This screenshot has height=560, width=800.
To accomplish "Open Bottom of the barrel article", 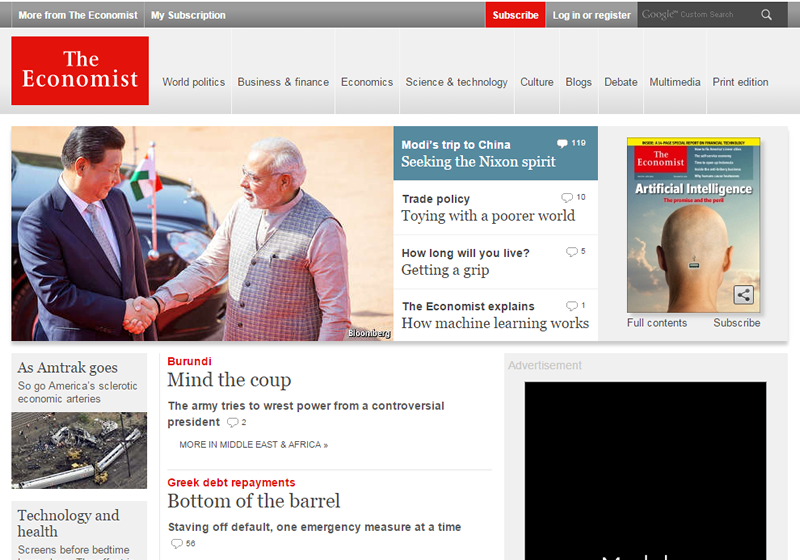I will [x=254, y=501].
